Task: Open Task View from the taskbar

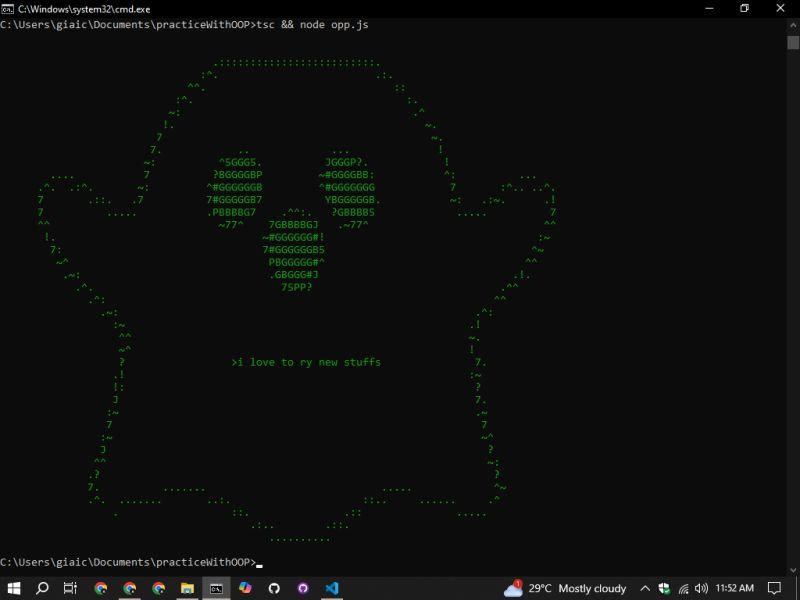Action: point(70,588)
